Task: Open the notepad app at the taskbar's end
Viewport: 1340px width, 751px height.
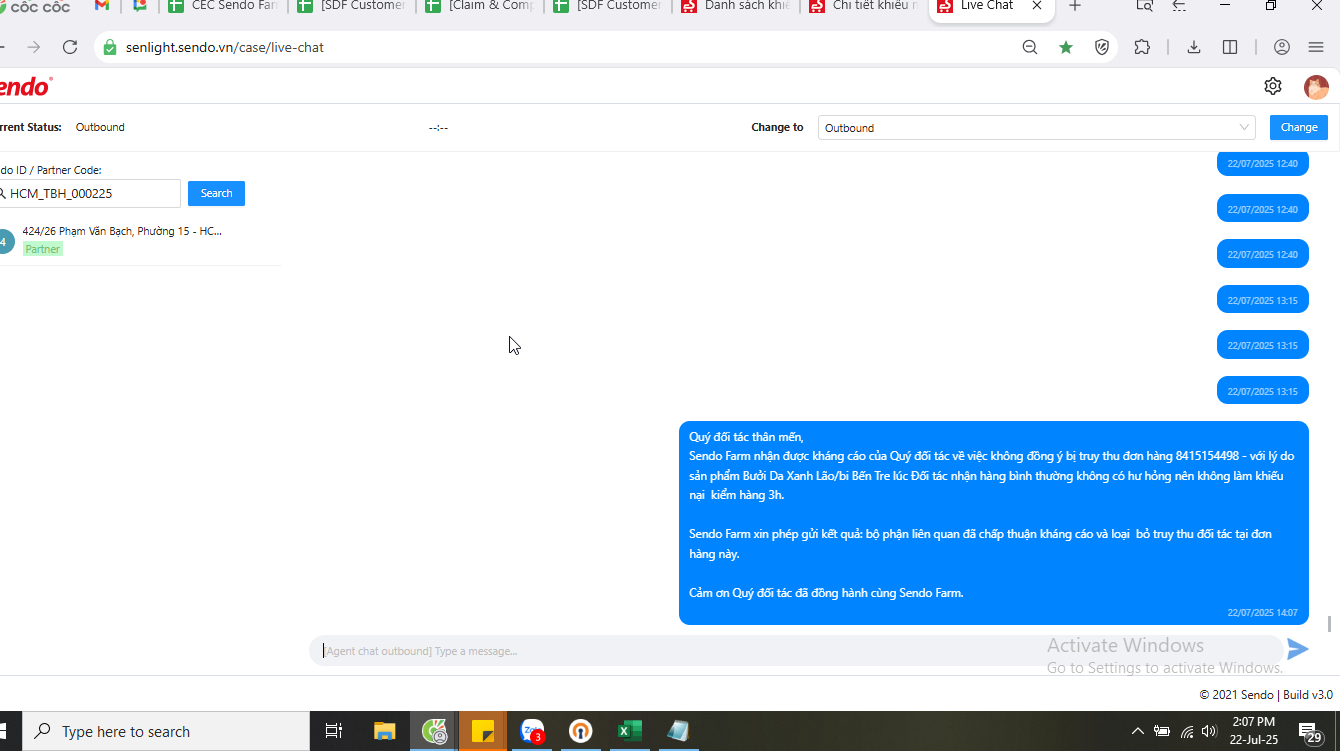Action: [x=678, y=731]
